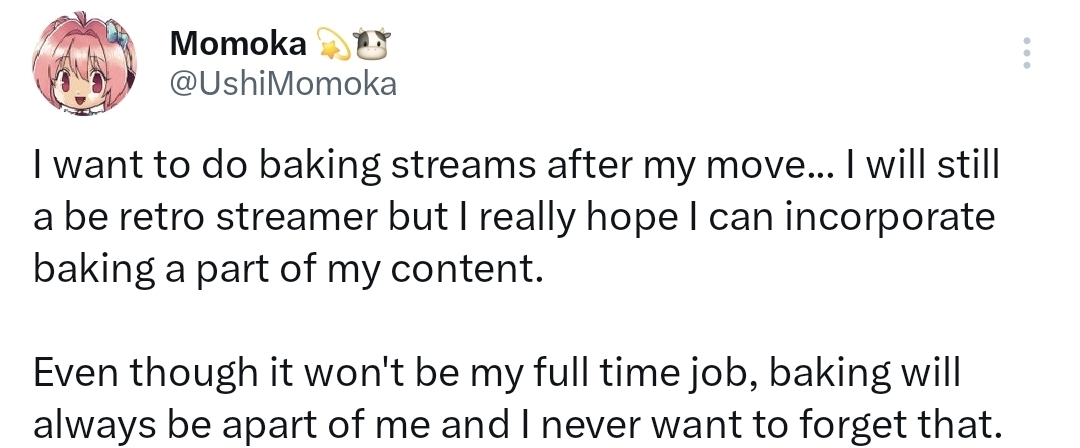
Task: Select the line beginning "a be retro streamer"
Action: 514,219
